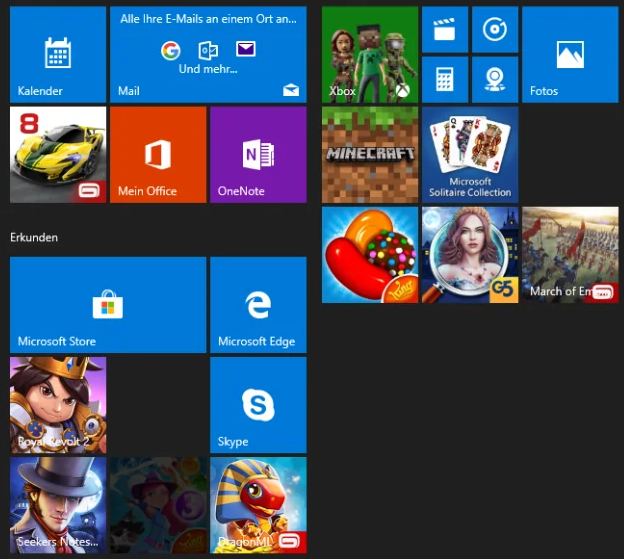Click the Google icon in Mail tile
624x559 pixels.
pyautogui.click(x=171, y=51)
